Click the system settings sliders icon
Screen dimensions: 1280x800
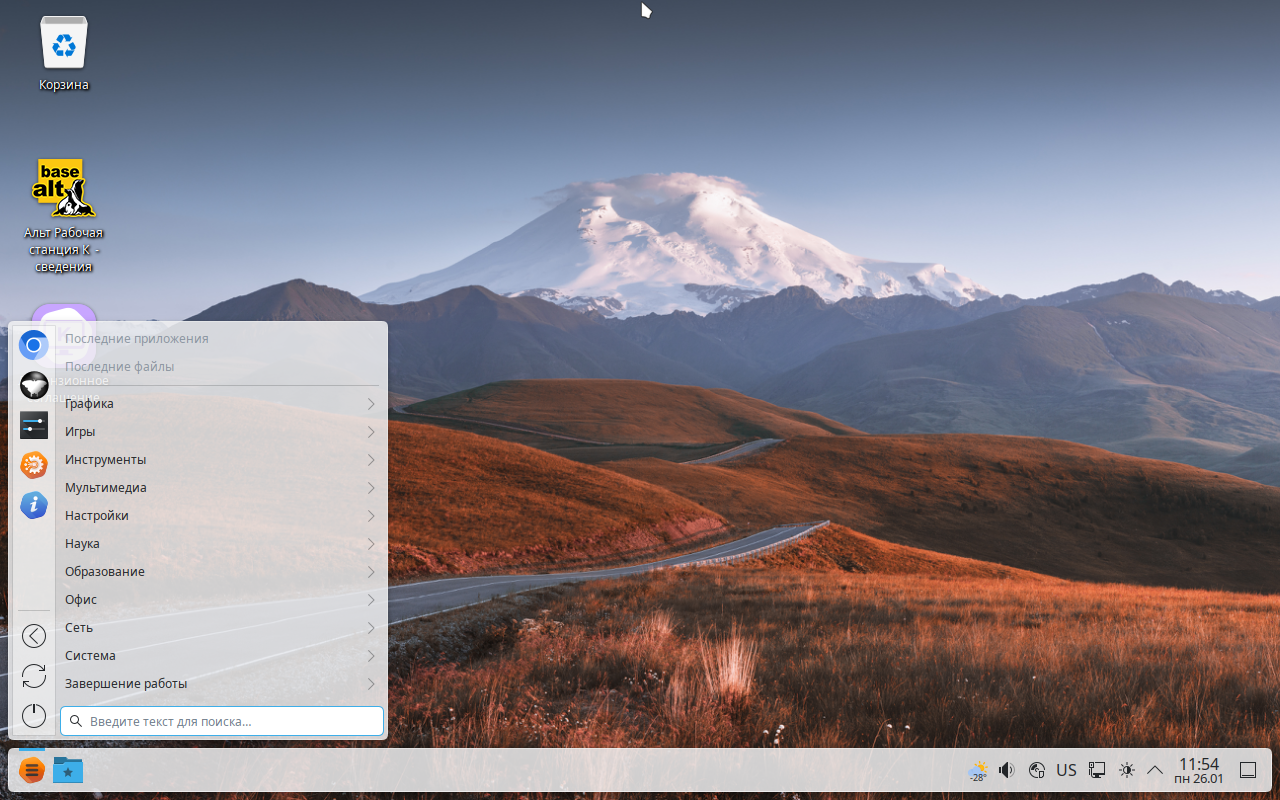pyautogui.click(x=34, y=425)
